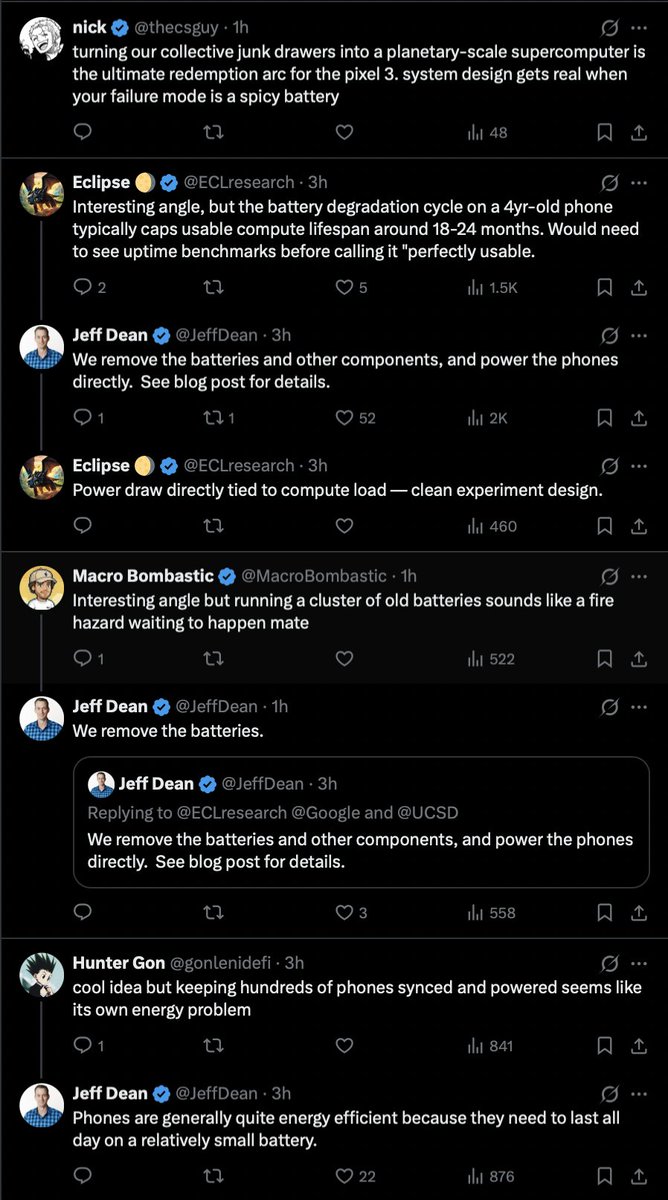Reply to nick's junk drawers tweet

[84, 132]
